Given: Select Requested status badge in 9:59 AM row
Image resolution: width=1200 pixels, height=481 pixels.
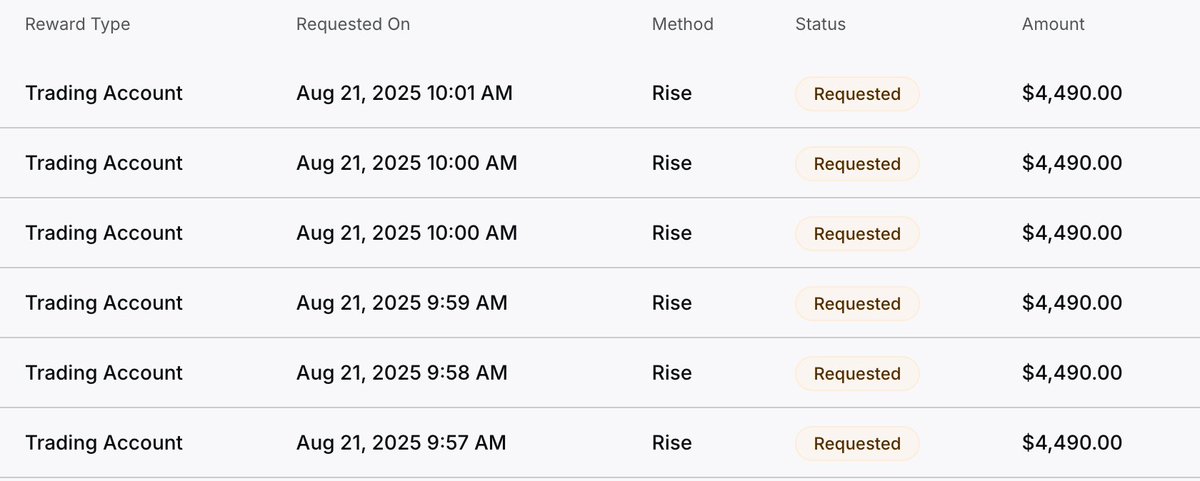Looking at the screenshot, I should tap(857, 304).
